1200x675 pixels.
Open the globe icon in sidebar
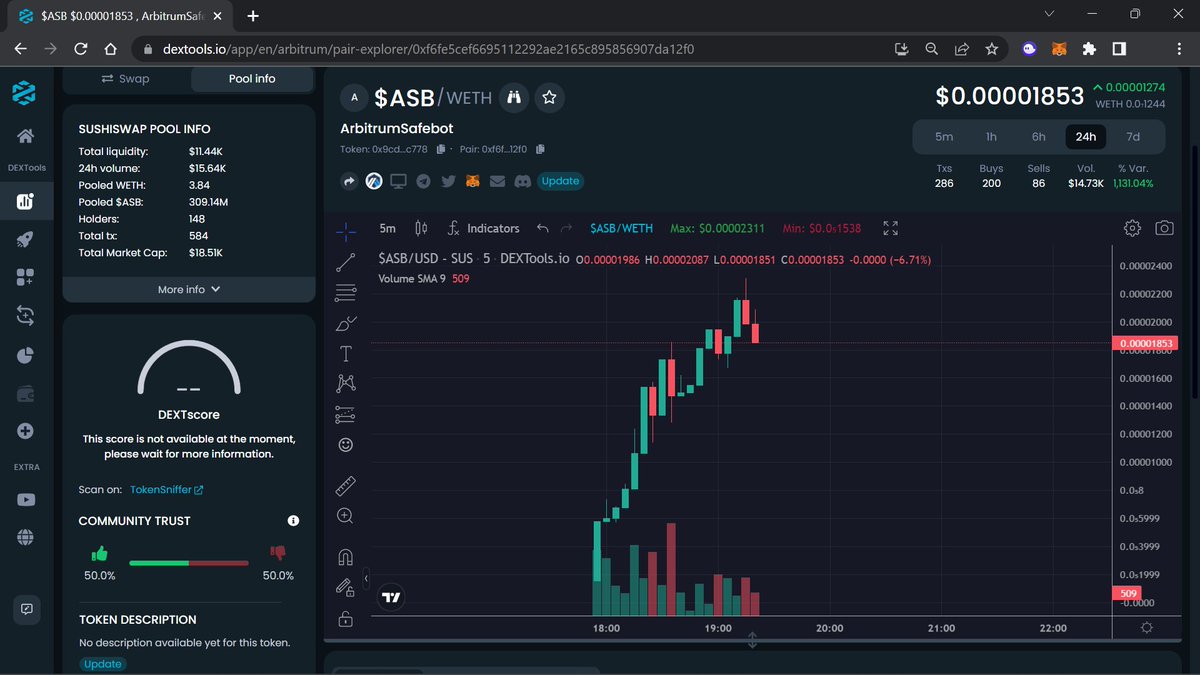25,537
